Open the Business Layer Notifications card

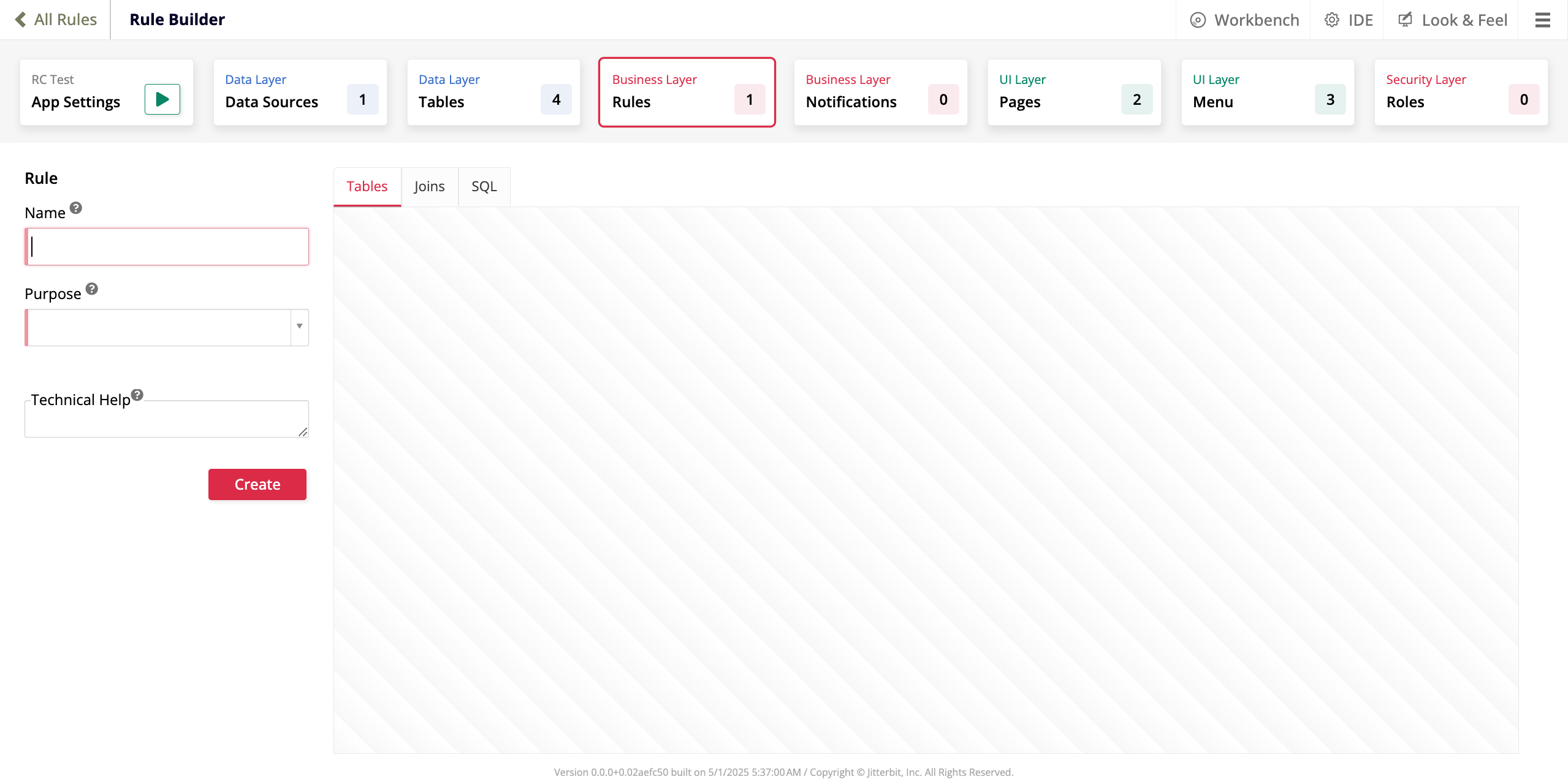pos(880,93)
